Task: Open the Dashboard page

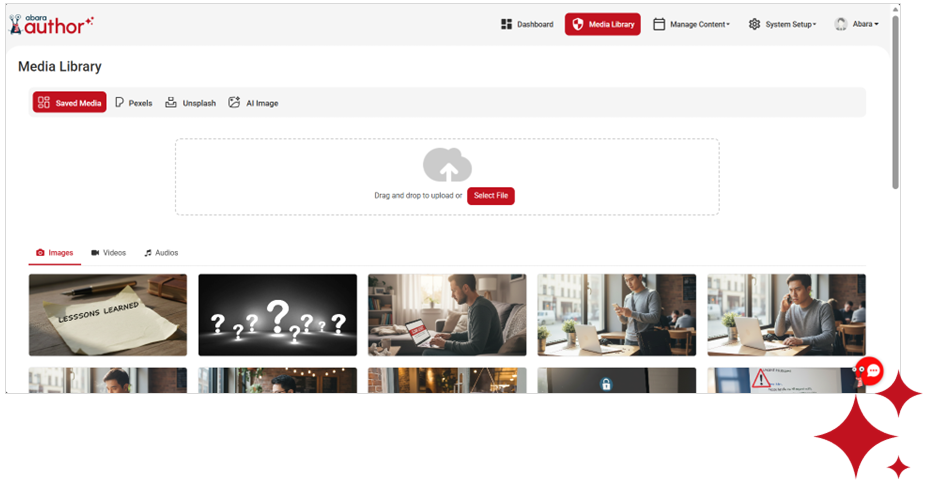Action: tap(527, 24)
